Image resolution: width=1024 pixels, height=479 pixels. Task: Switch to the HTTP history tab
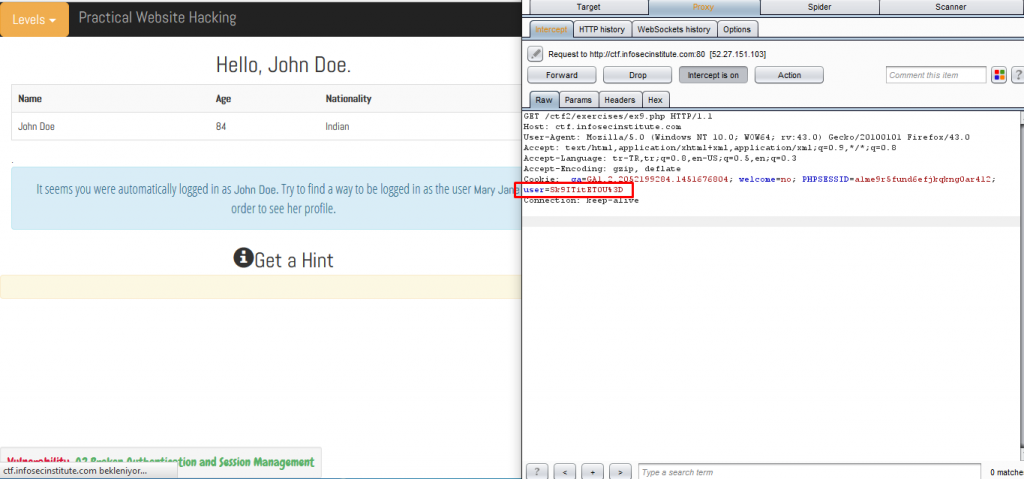coord(601,29)
